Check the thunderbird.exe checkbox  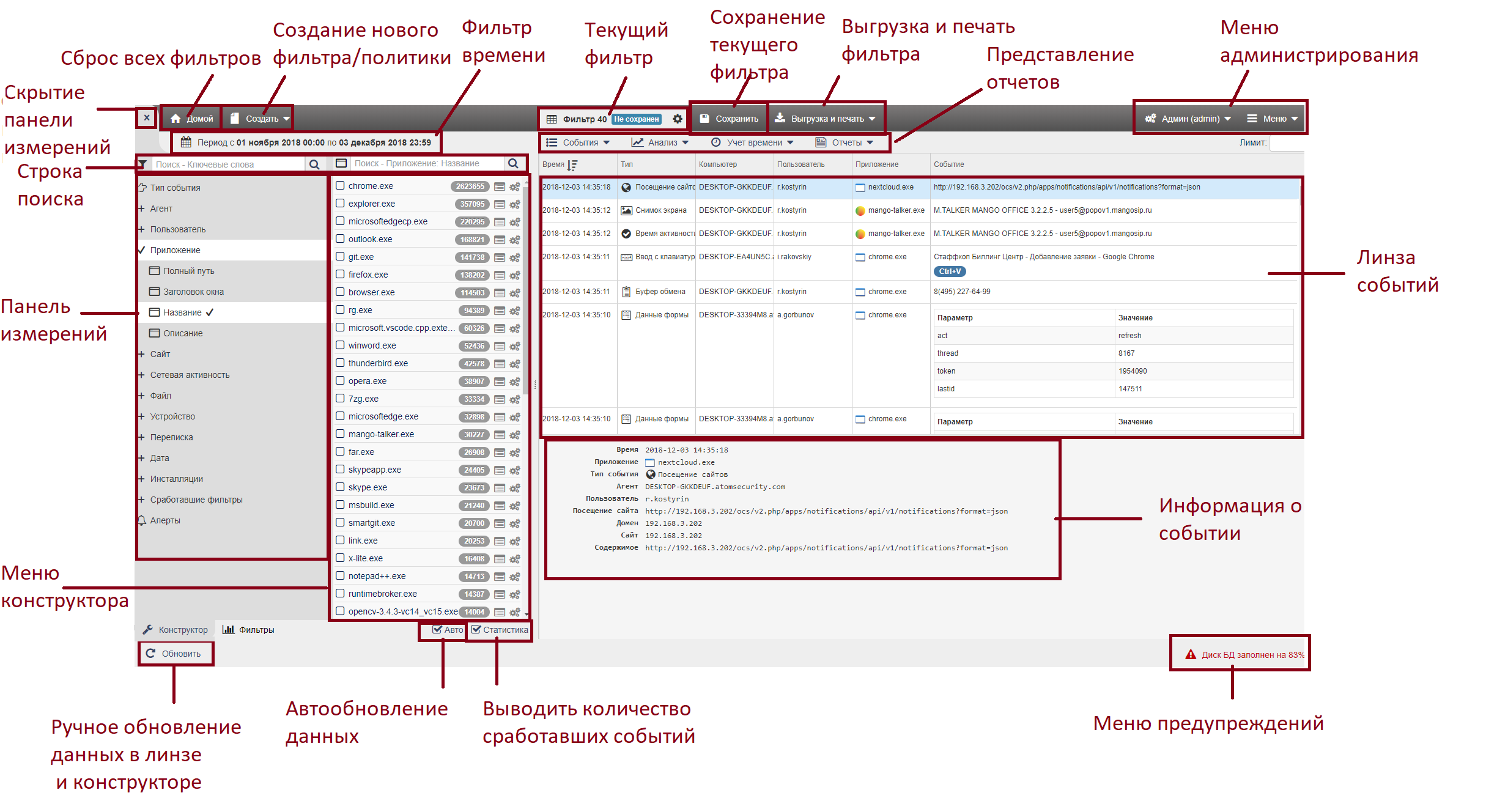coord(340,363)
